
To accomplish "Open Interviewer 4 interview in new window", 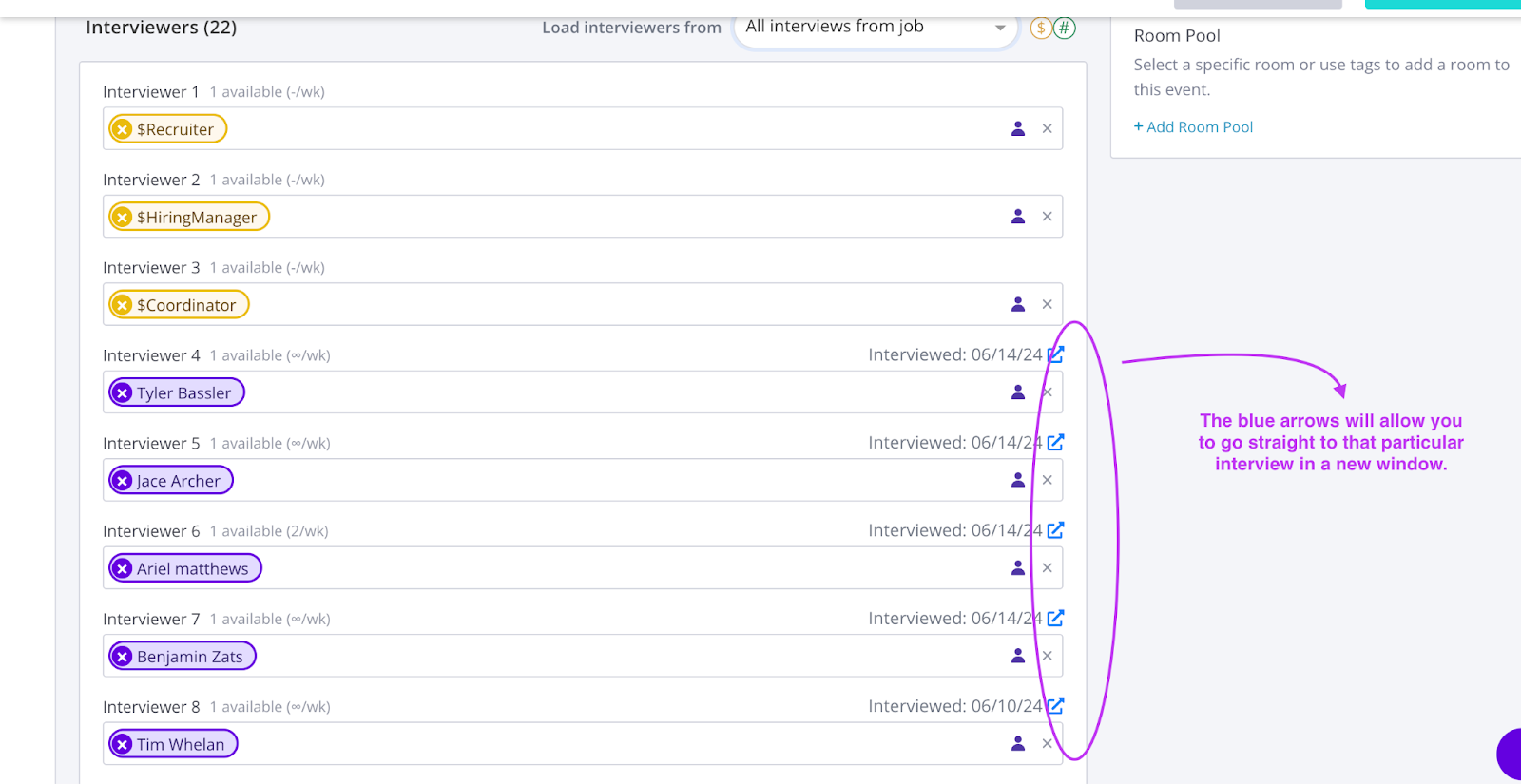I will tap(1055, 354).
